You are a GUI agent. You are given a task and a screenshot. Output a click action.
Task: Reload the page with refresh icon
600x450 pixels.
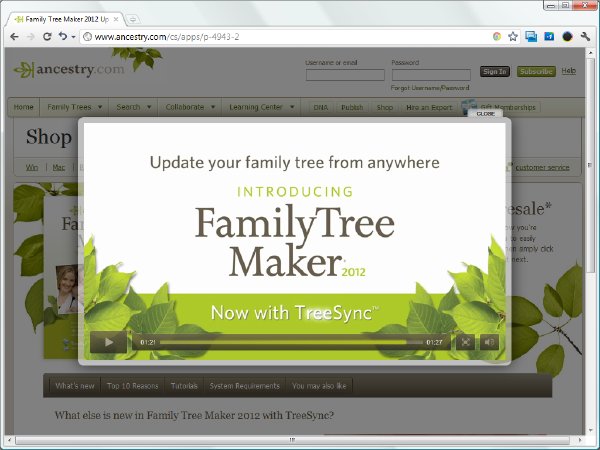[x=47, y=37]
